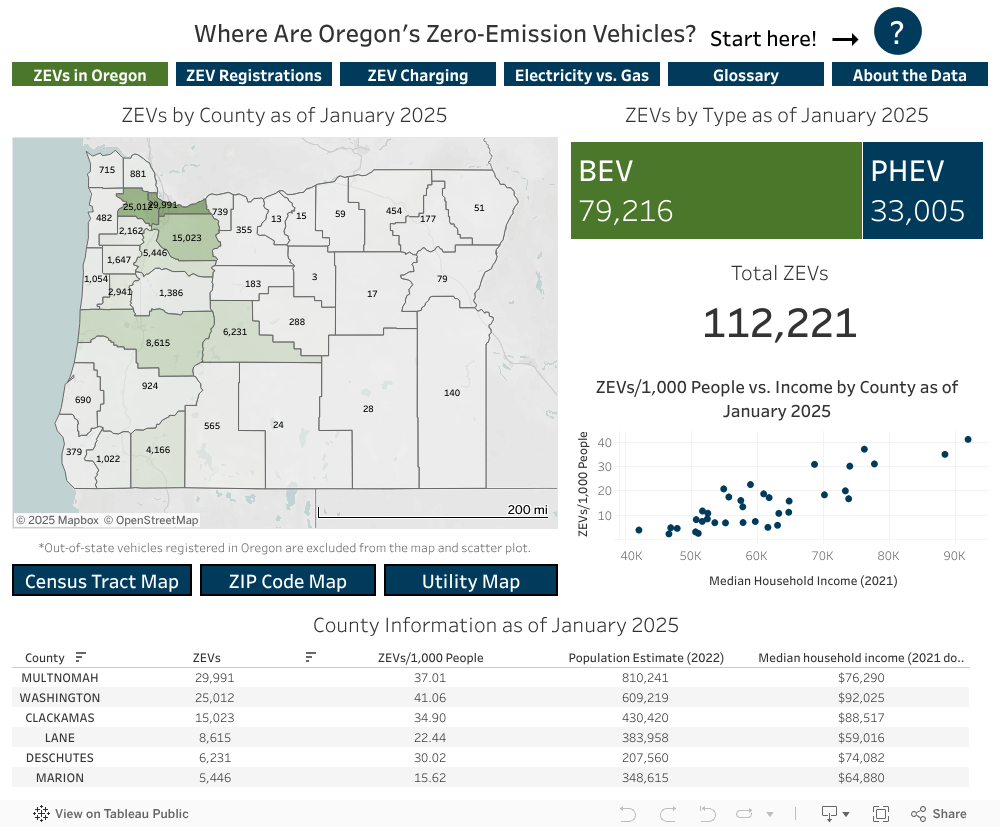1000x827 pixels.
Task: Select the green BEV tile
Action: (716, 190)
